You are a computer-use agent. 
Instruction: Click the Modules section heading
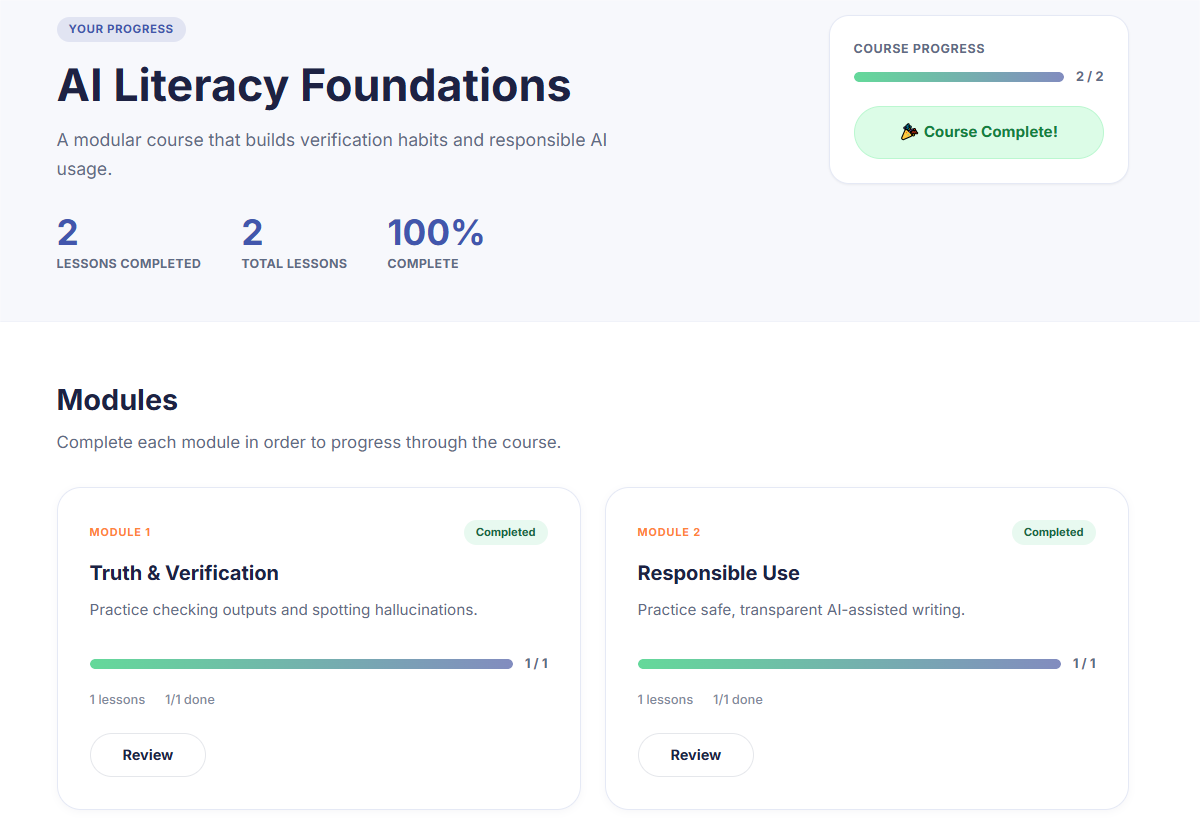pos(117,400)
